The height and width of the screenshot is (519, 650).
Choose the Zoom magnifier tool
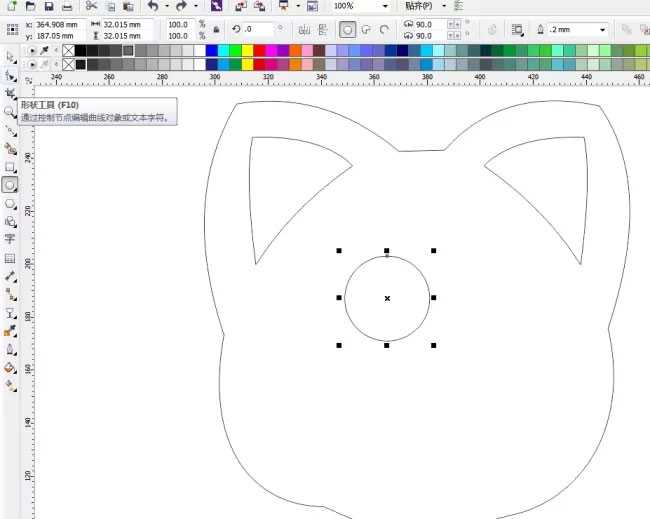(x=10, y=112)
